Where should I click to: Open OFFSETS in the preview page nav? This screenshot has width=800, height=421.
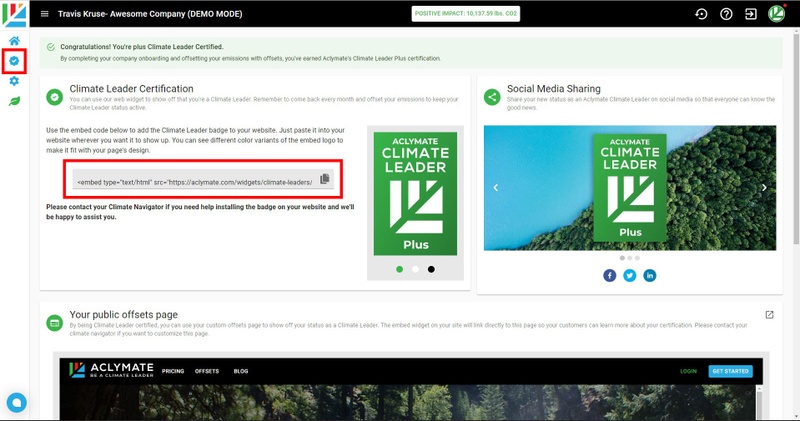point(207,371)
